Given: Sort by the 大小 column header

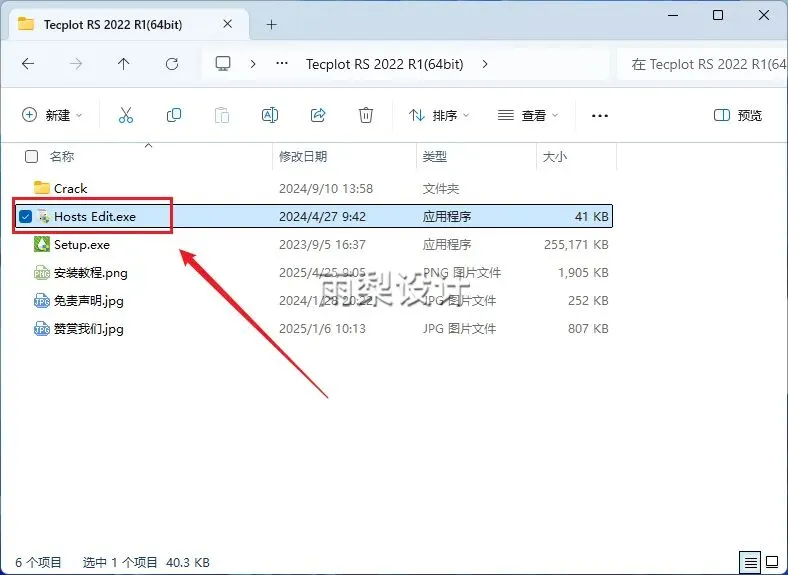Looking at the screenshot, I should (555, 157).
